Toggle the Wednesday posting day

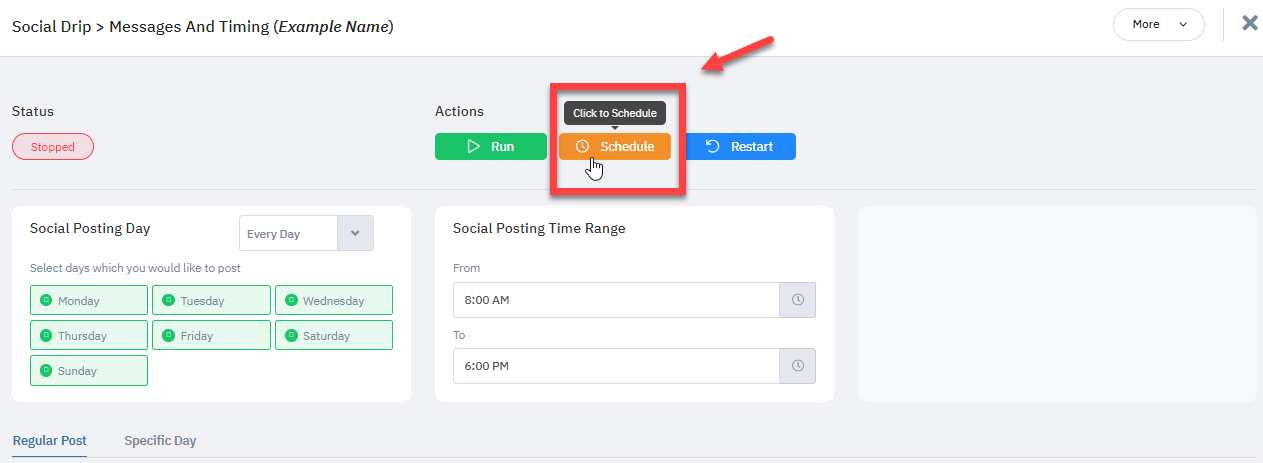point(334,300)
